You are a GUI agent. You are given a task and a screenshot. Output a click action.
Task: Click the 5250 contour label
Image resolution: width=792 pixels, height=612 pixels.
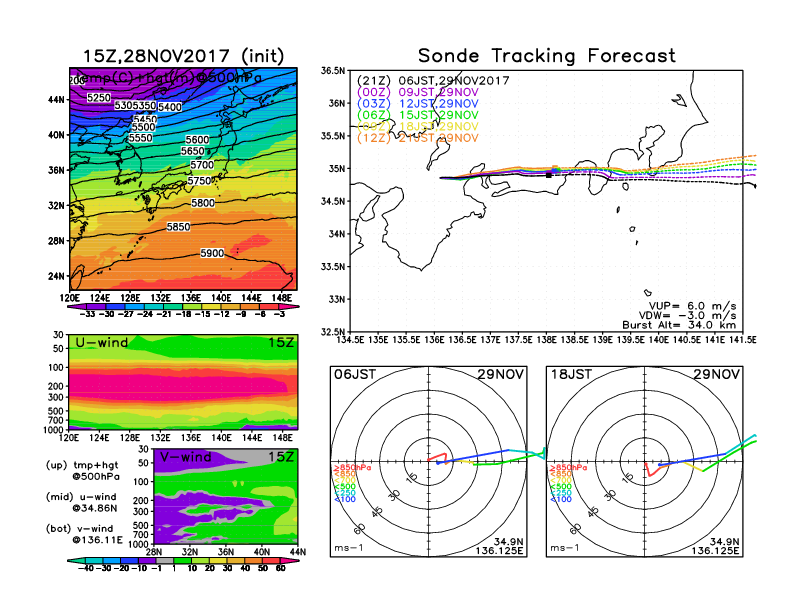98,97
